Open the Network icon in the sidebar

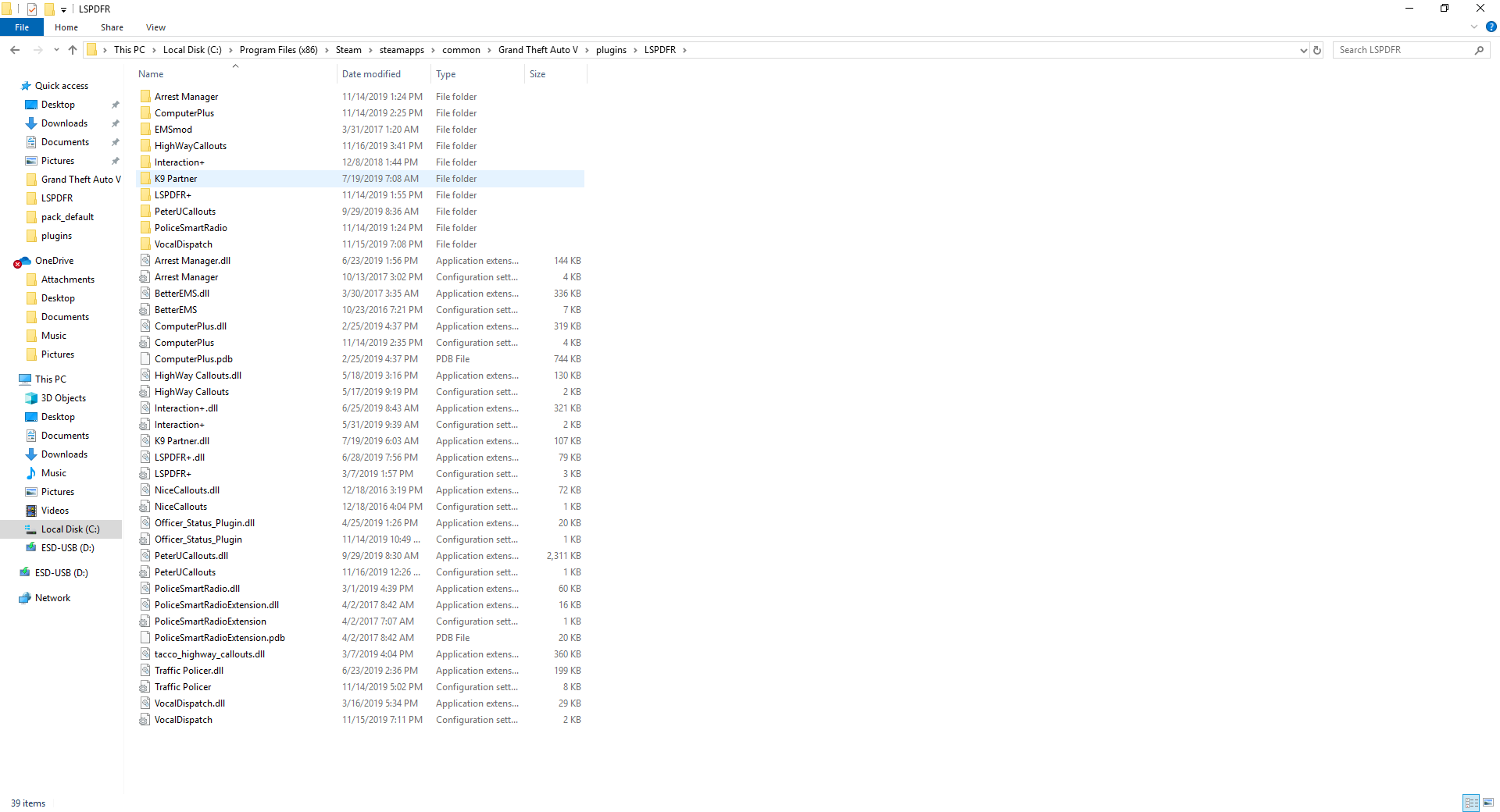[25, 598]
